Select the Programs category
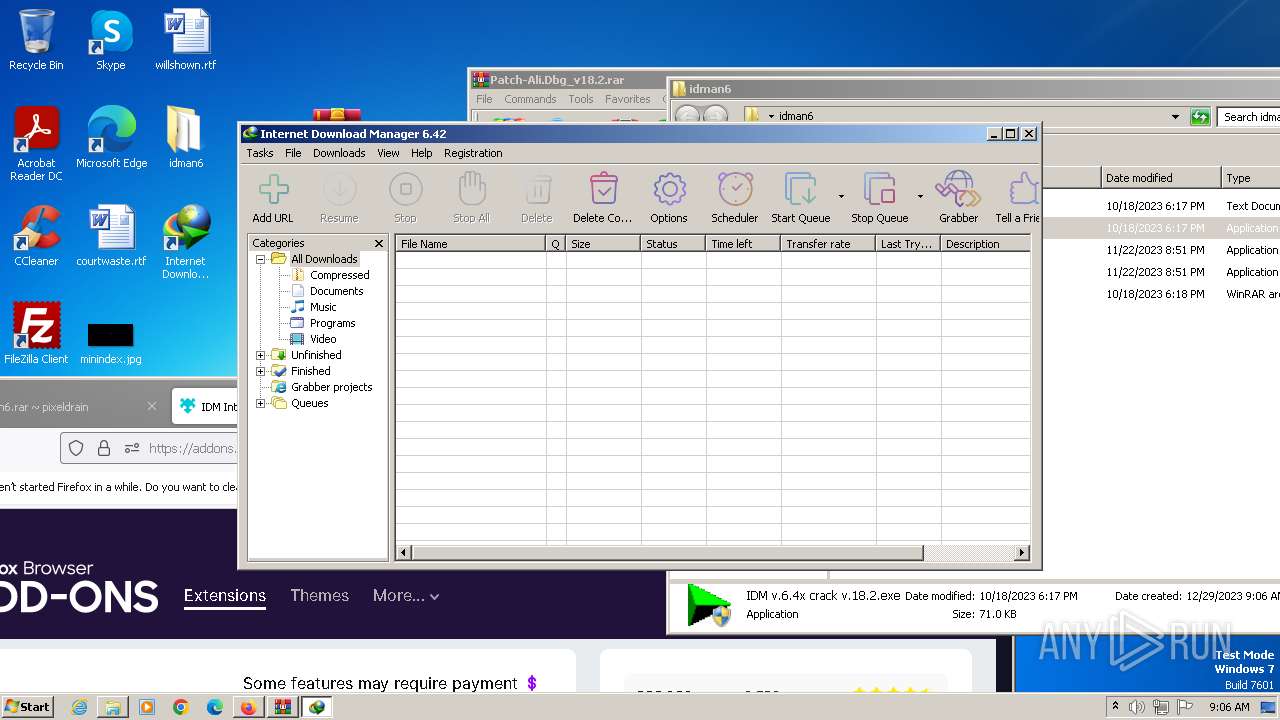The width and height of the screenshot is (1280, 720). [x=332, y=323]
